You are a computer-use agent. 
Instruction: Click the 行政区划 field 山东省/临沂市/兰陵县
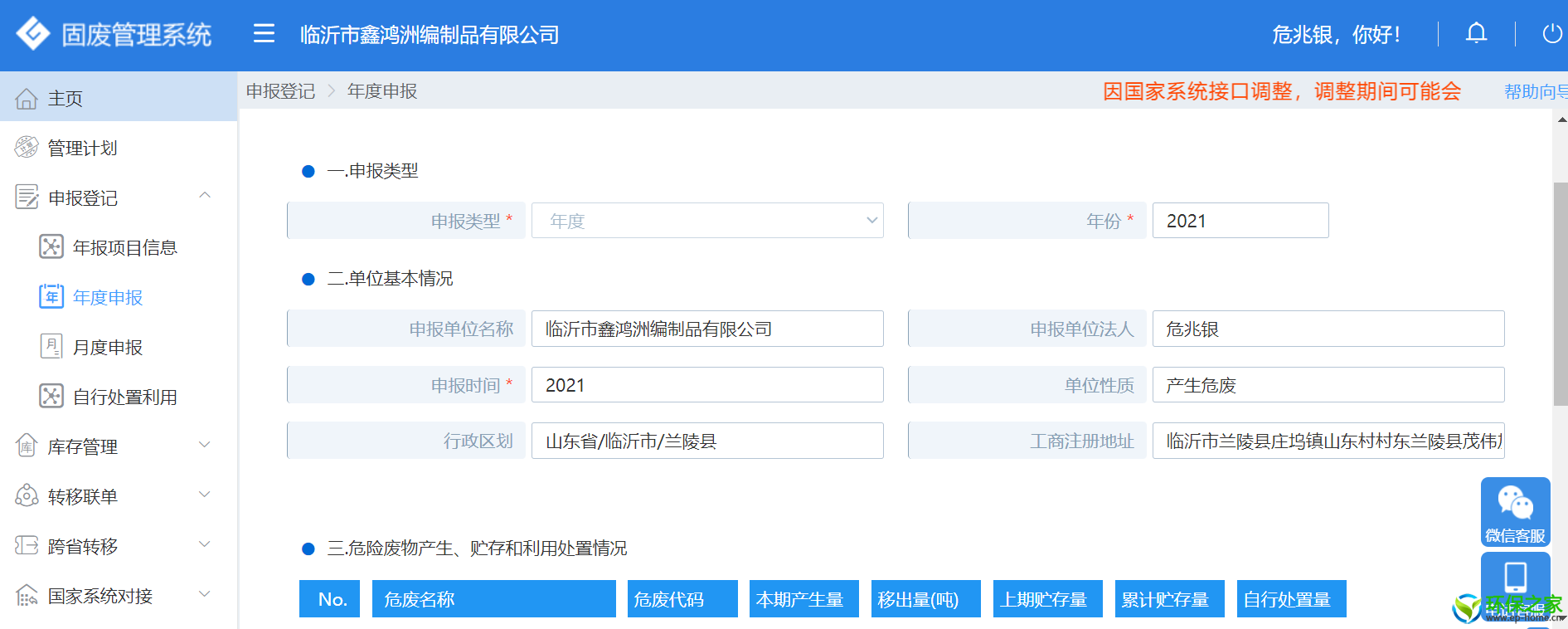point(707,441)
